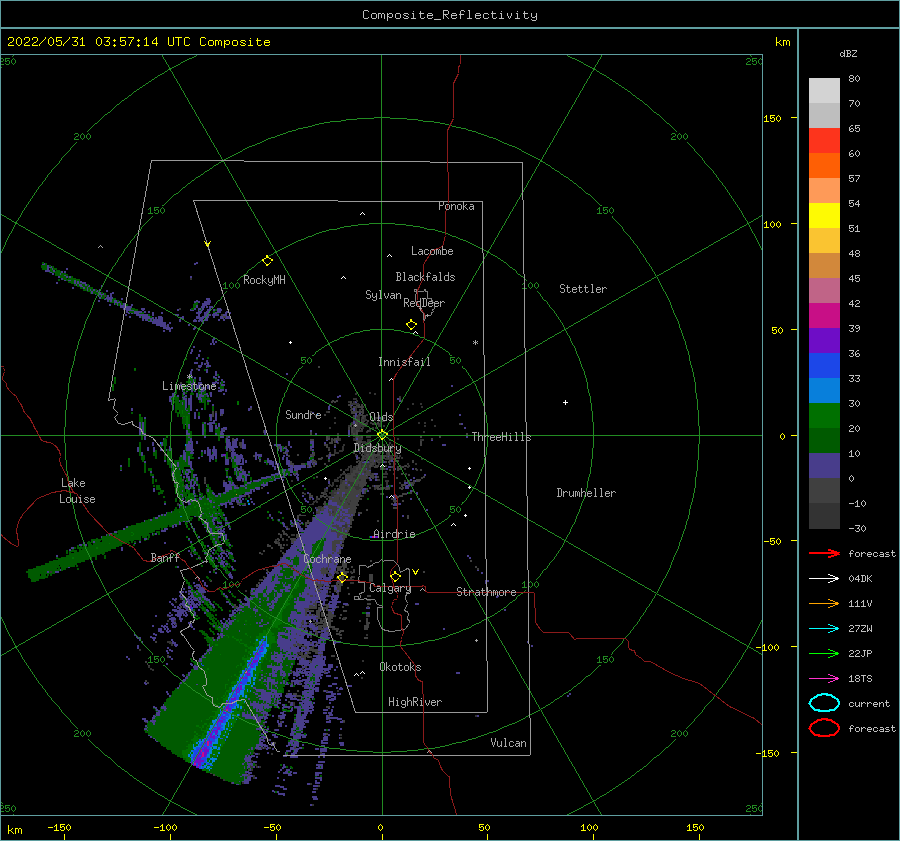The width and height of the screenshot is (900, 841).
Task: Click the bright green swatch below label 30
Action: tap(824, 416)
